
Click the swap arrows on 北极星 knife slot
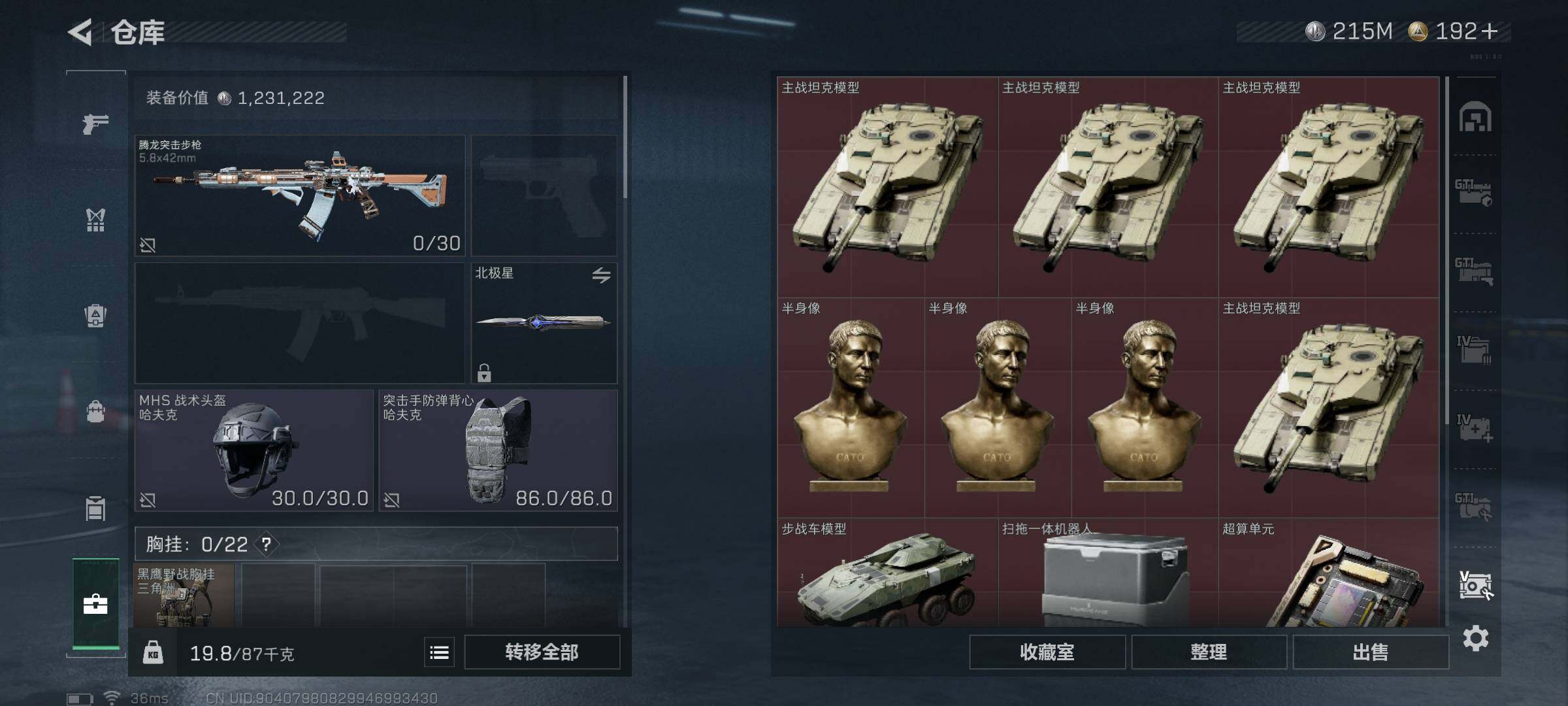601,275
